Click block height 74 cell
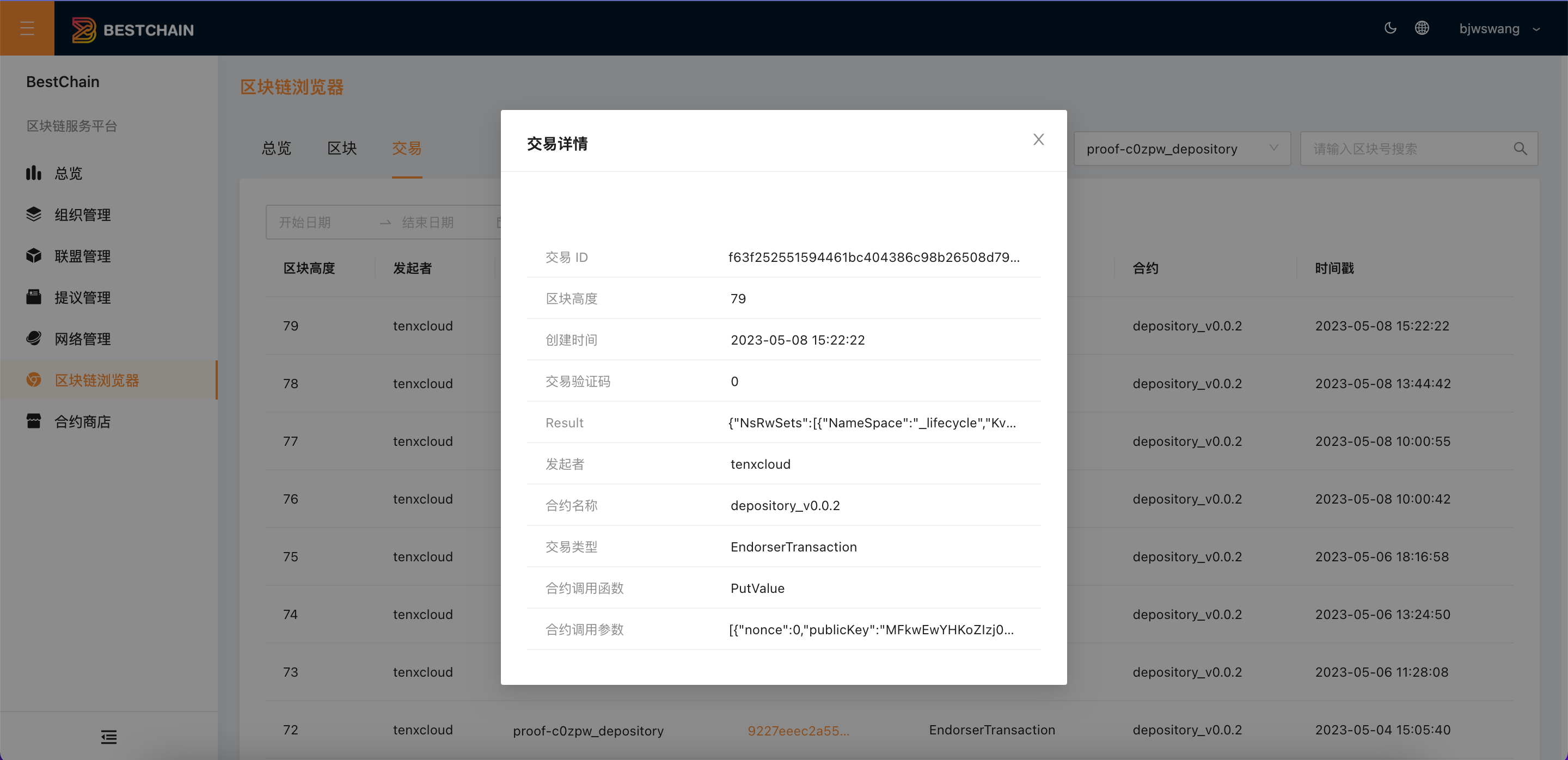Viewport: 1568px width, 760px height. click(290, 615)
